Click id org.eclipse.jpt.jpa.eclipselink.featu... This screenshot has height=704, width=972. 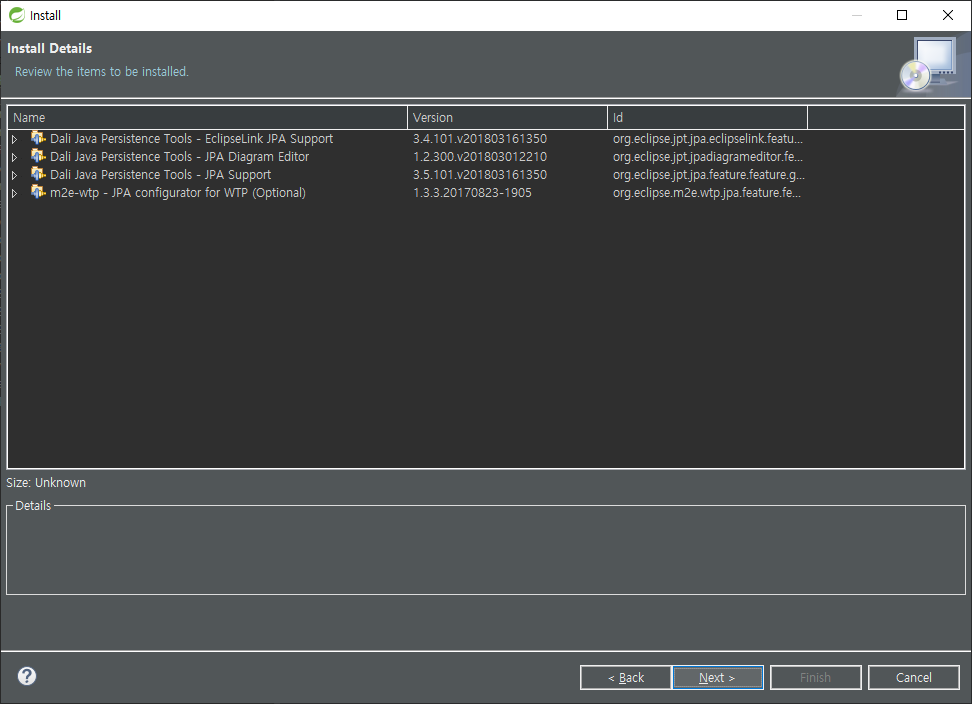pos(708,139)
